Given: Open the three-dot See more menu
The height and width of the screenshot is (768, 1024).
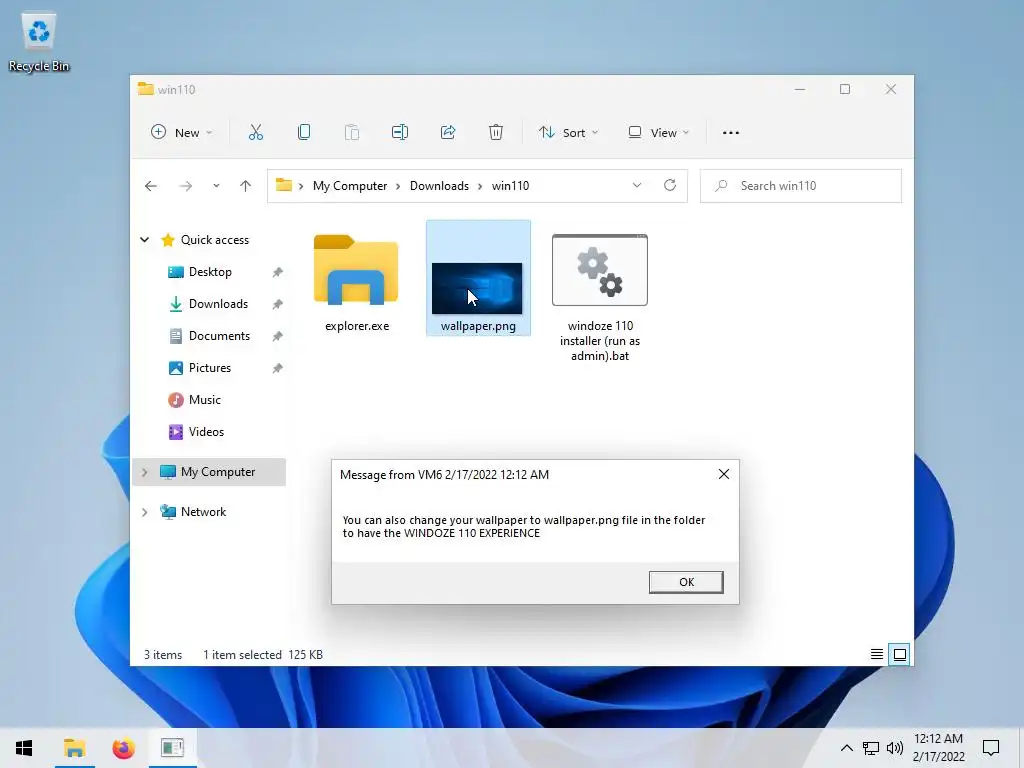Looking at the screenshot, I should pos(731,133).
